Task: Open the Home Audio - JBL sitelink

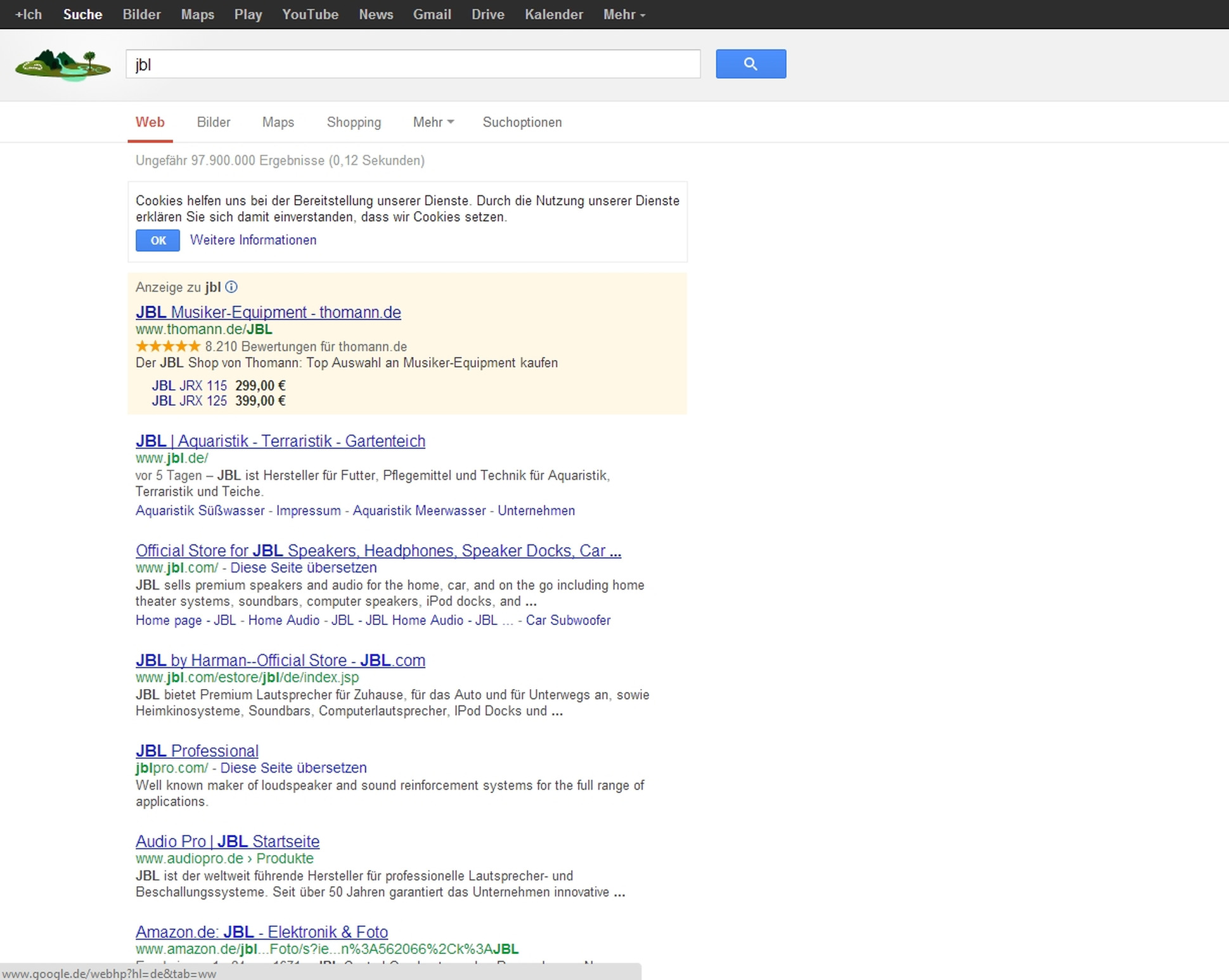Action: (x=300, y=620)
